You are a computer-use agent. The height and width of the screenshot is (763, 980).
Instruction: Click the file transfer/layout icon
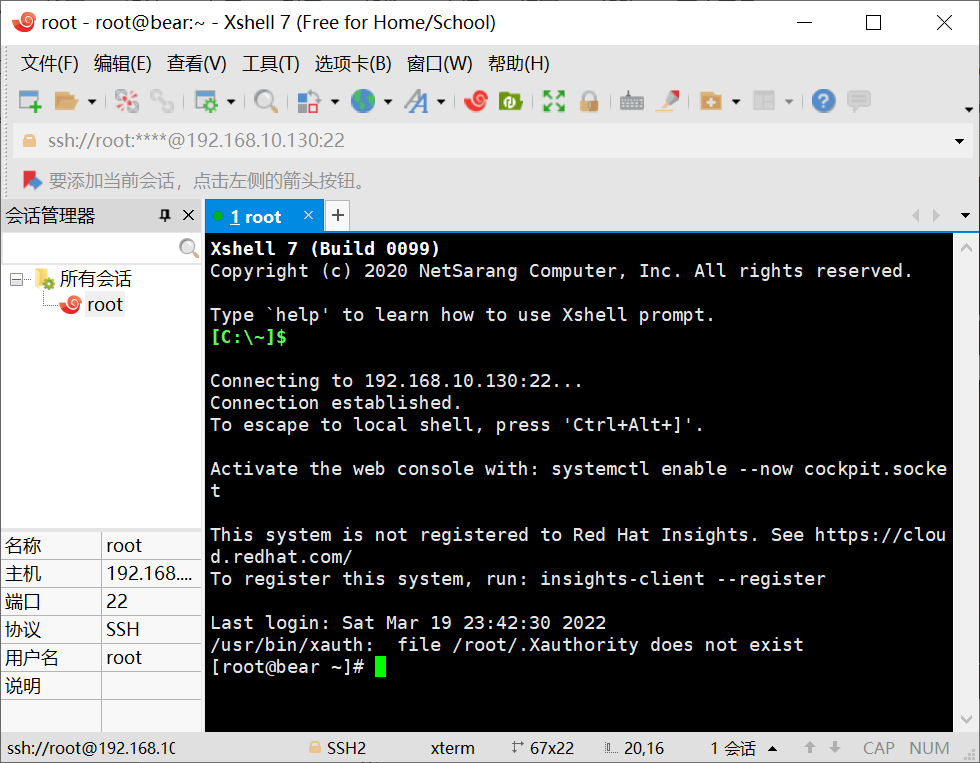point(309,101)
